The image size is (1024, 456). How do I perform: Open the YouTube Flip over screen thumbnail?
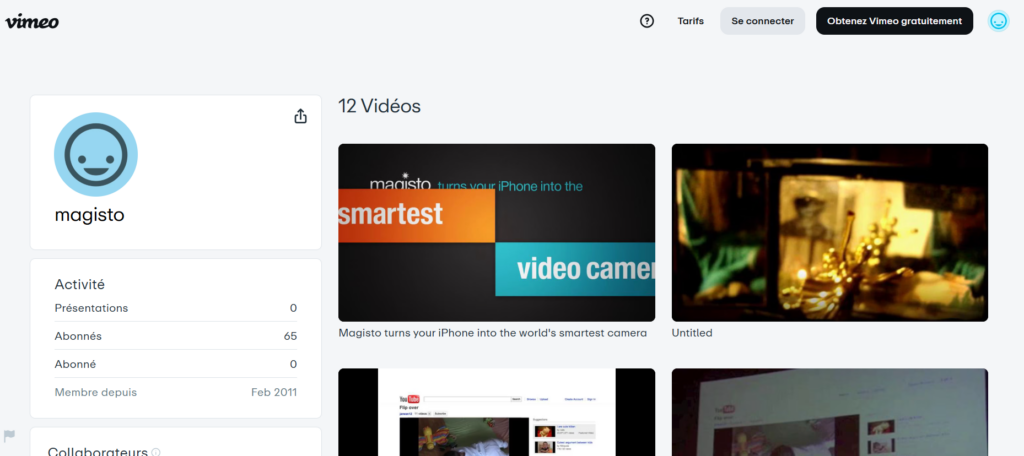(496, 412)
